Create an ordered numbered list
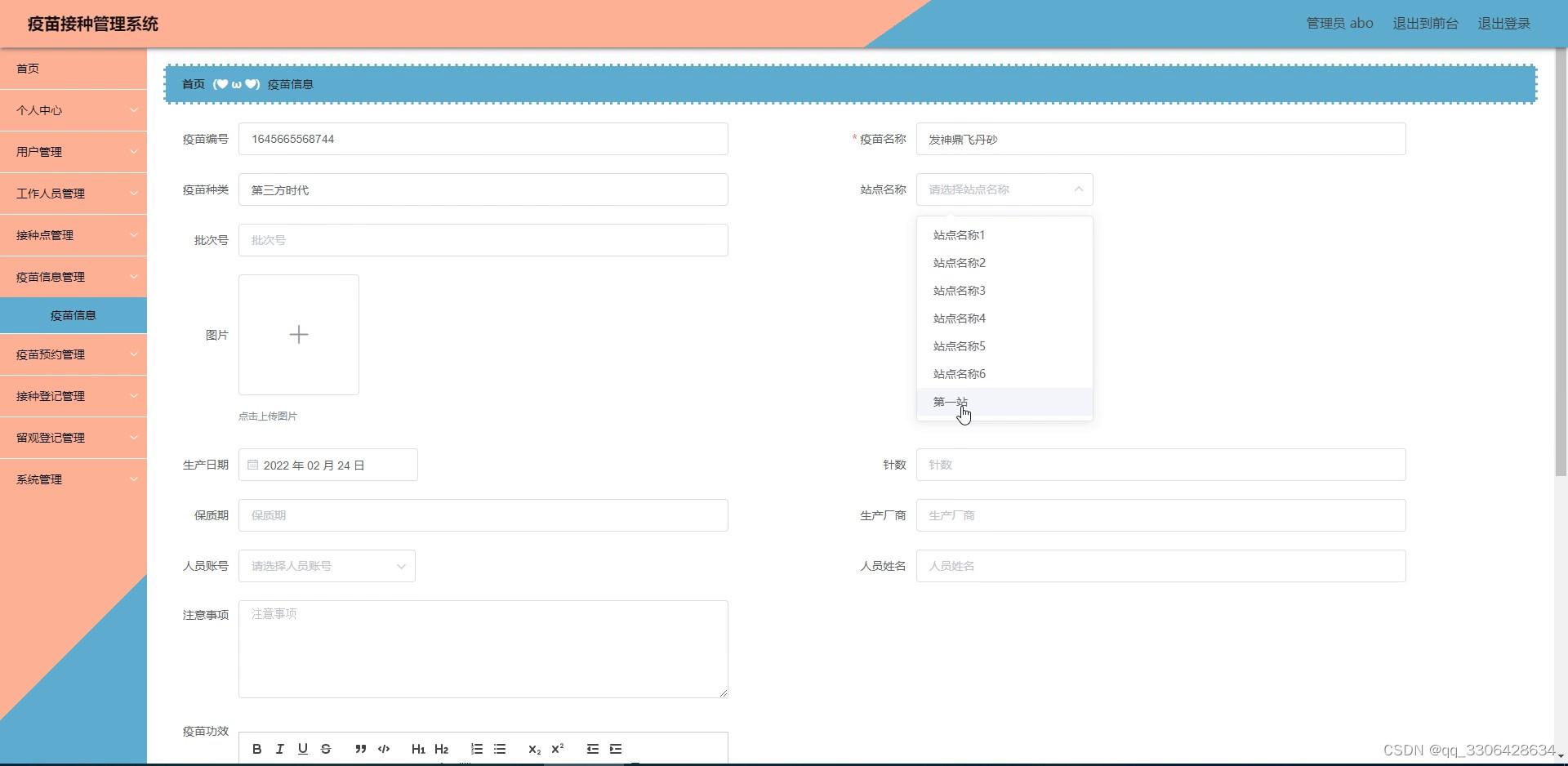 pos(477,749)
